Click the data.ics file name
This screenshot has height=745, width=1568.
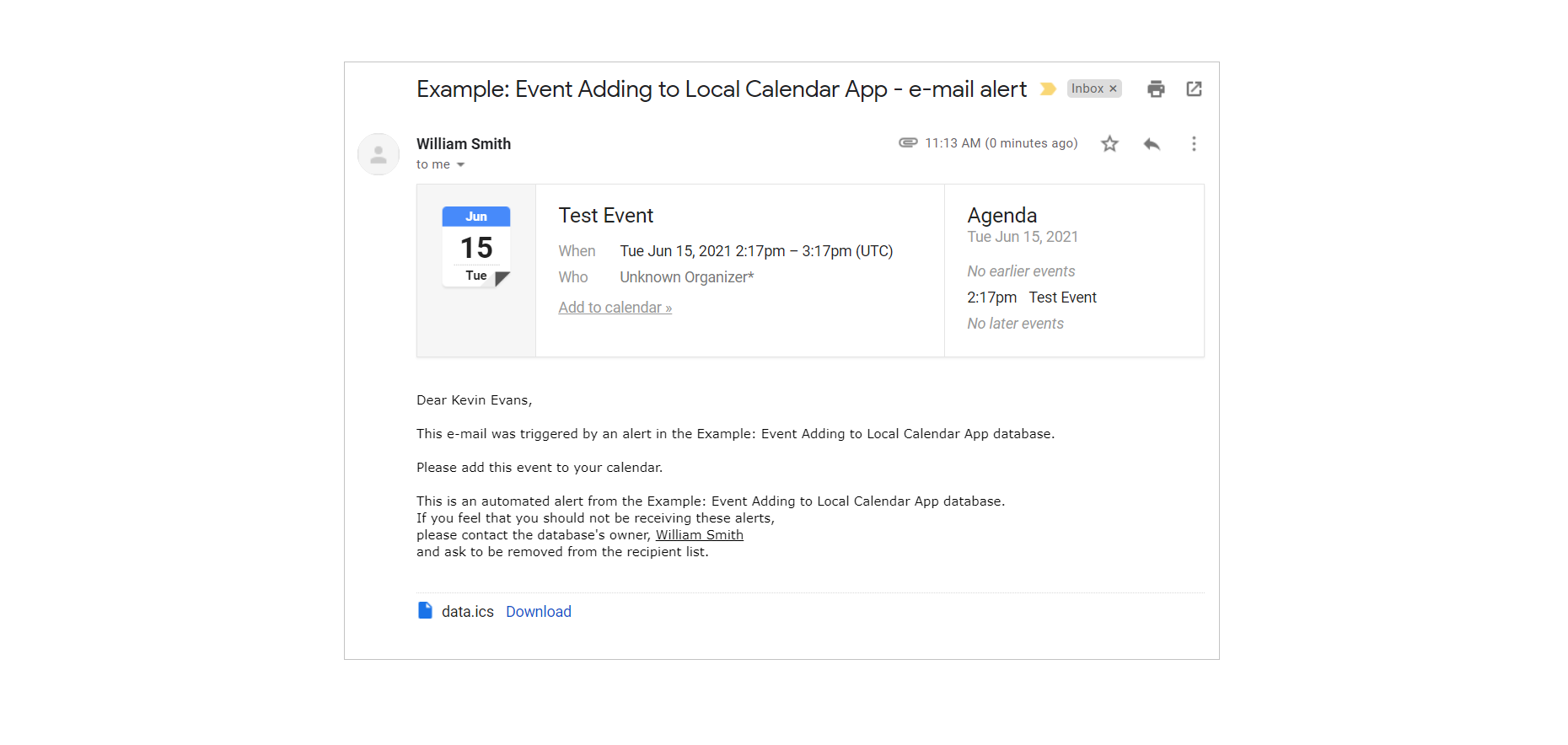tap(468, 612)
